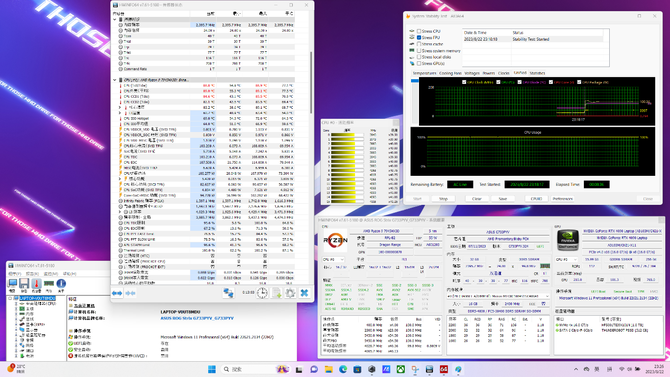Open the memory module selector dropdown
Viewport: 670px width, 377px height.
click(498, 296)
